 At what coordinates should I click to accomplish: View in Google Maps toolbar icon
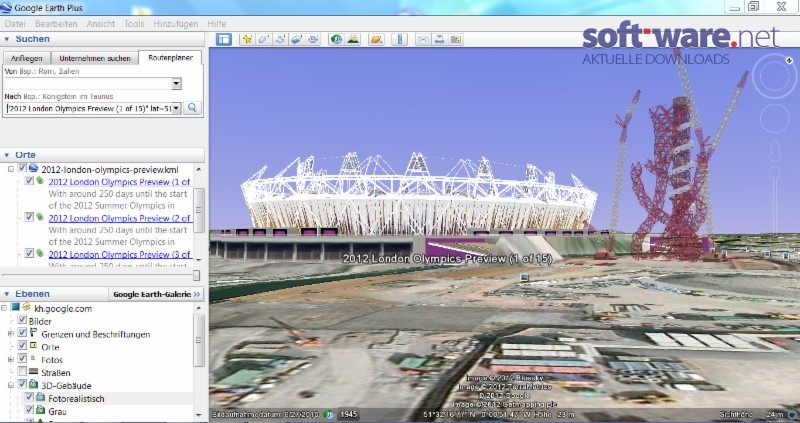click(455, 39)
